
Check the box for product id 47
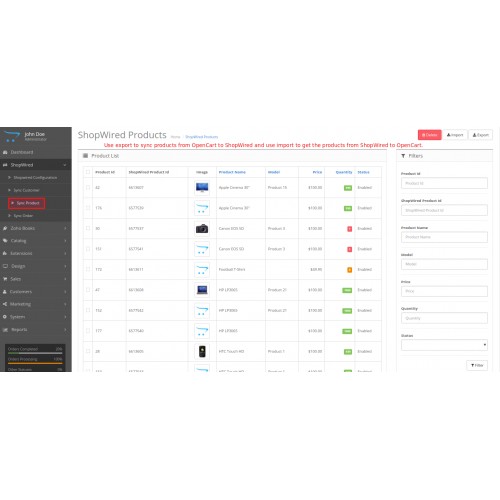(x=88, y=290)
